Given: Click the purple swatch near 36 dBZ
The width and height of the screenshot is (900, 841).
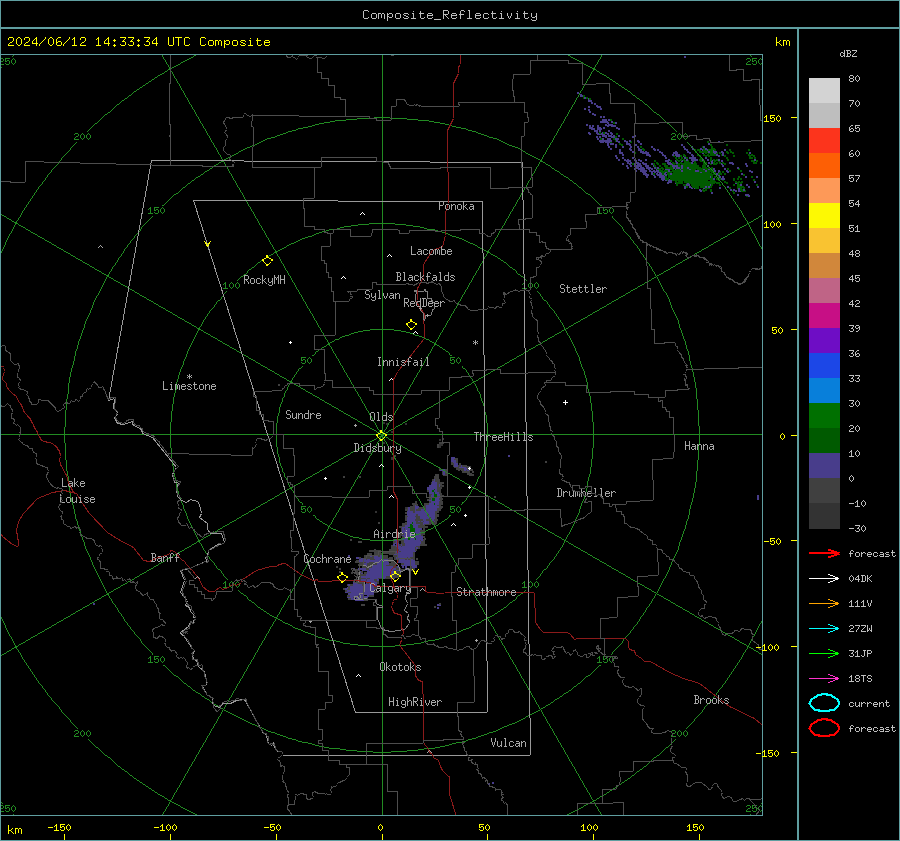Looking at the screenshot, I should (824, 340).
